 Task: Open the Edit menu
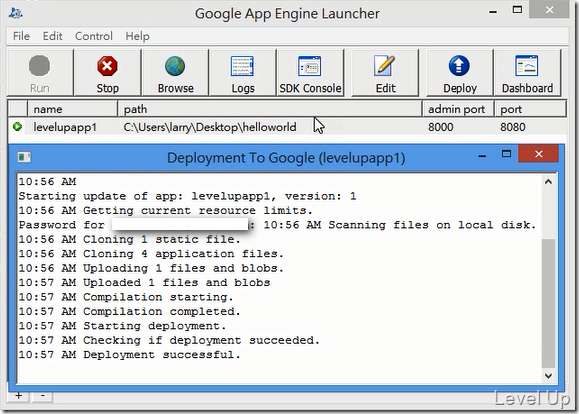click(52, 36)
